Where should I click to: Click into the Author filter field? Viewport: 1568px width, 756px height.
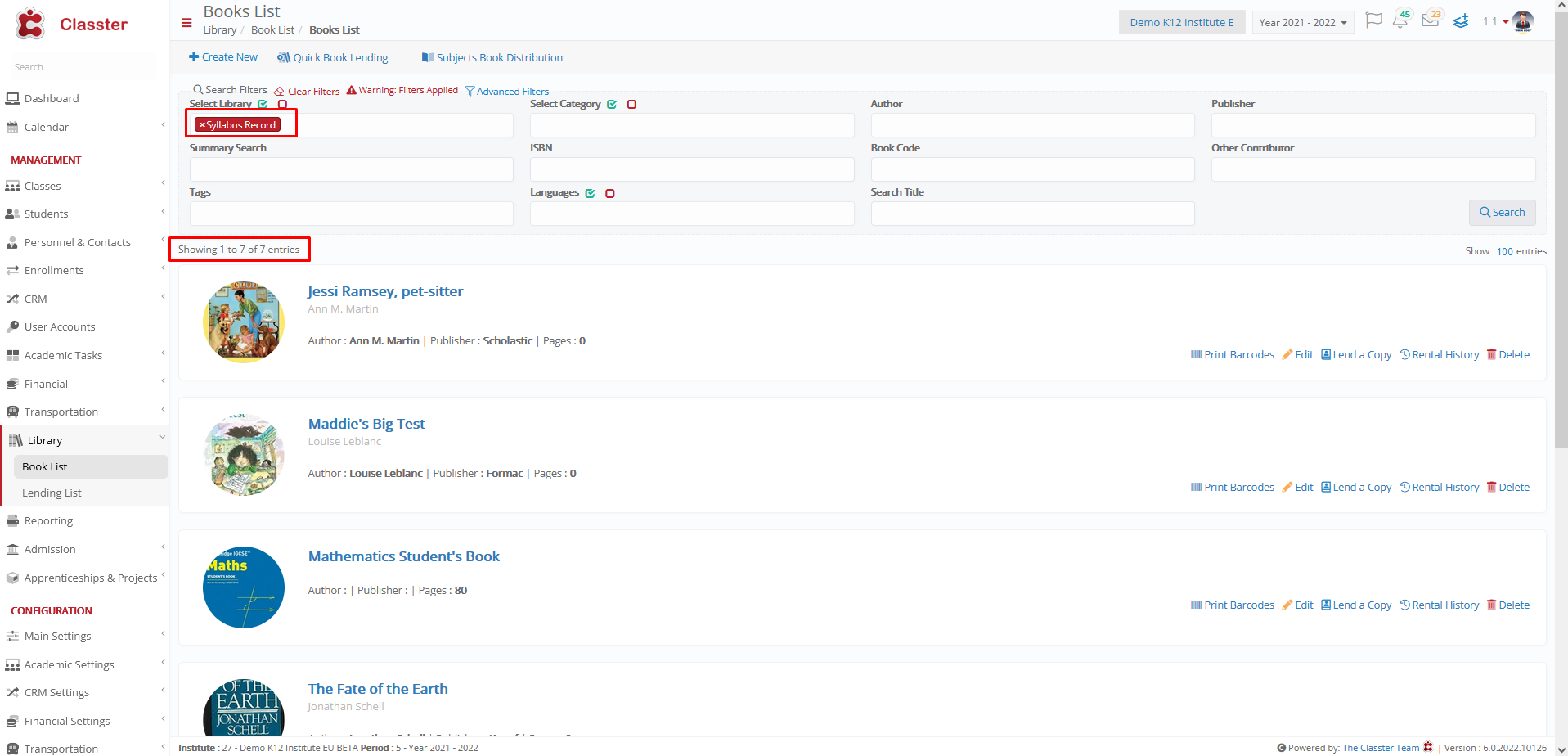1032,125
